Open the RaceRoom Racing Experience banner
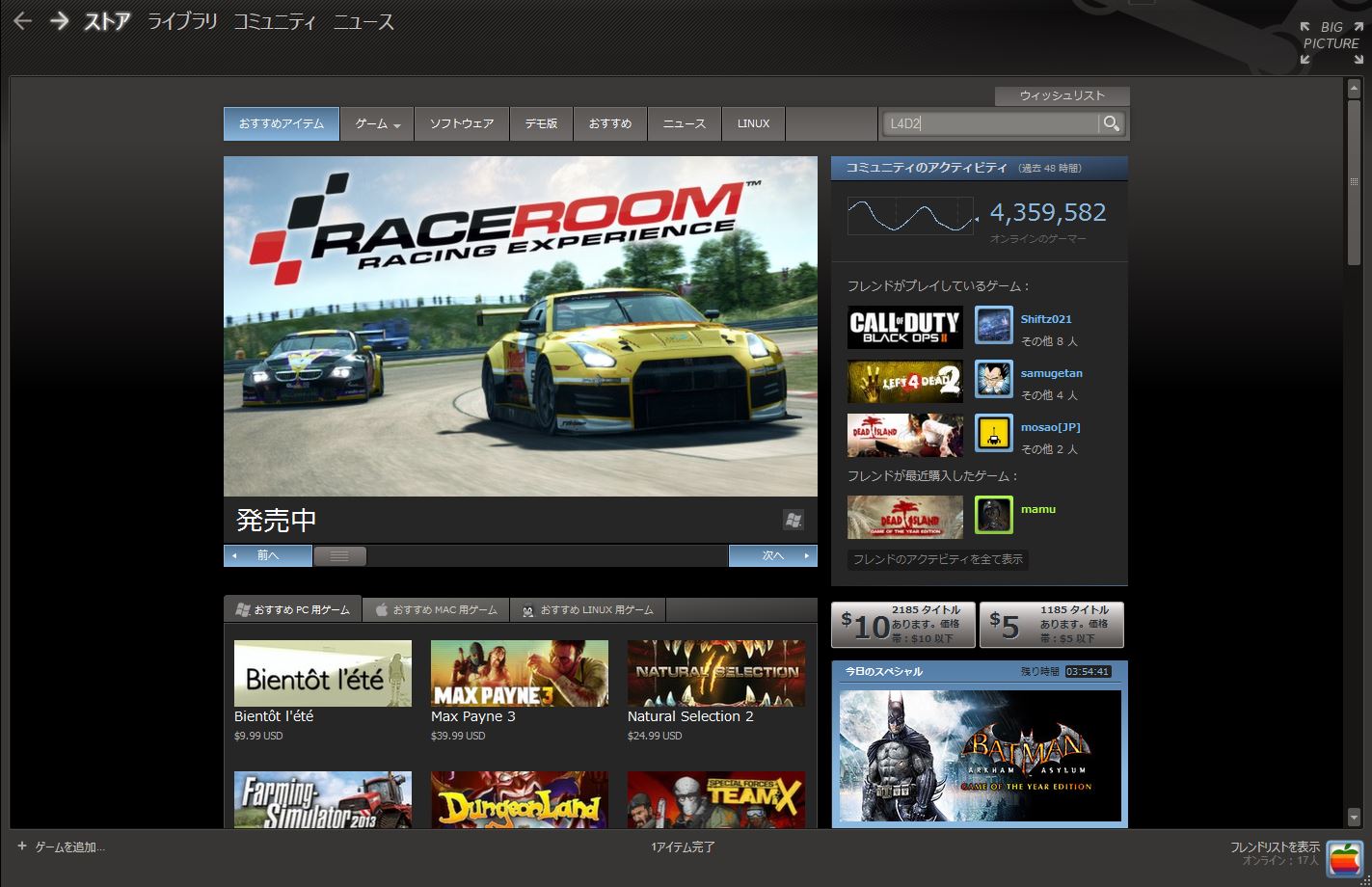1372x887 pixels. (x=521, y=327)
